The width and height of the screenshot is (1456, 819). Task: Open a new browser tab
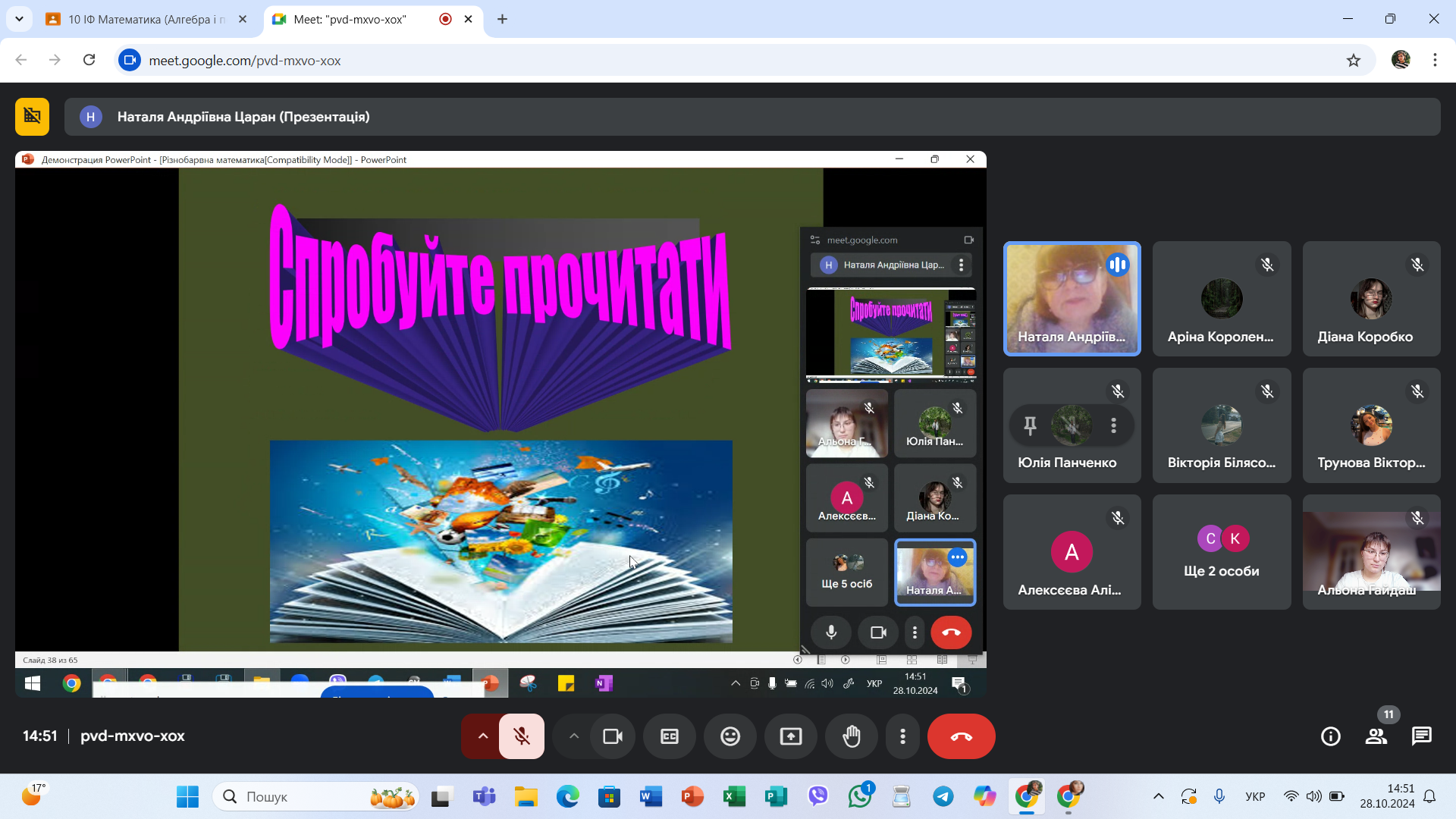(x=502, y=19)
